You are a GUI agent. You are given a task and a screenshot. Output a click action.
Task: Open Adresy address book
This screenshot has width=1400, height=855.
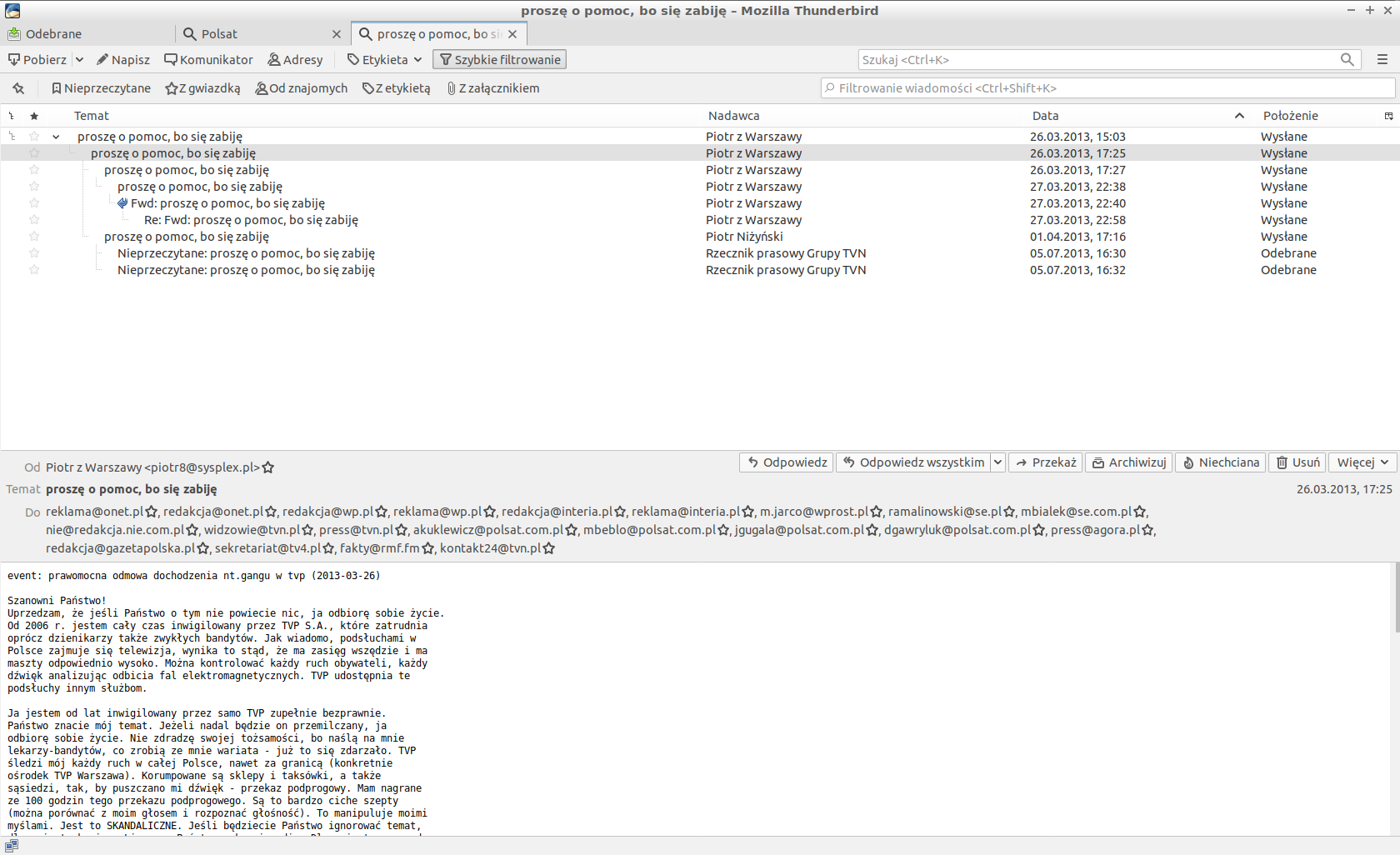[x=295, y=60]
